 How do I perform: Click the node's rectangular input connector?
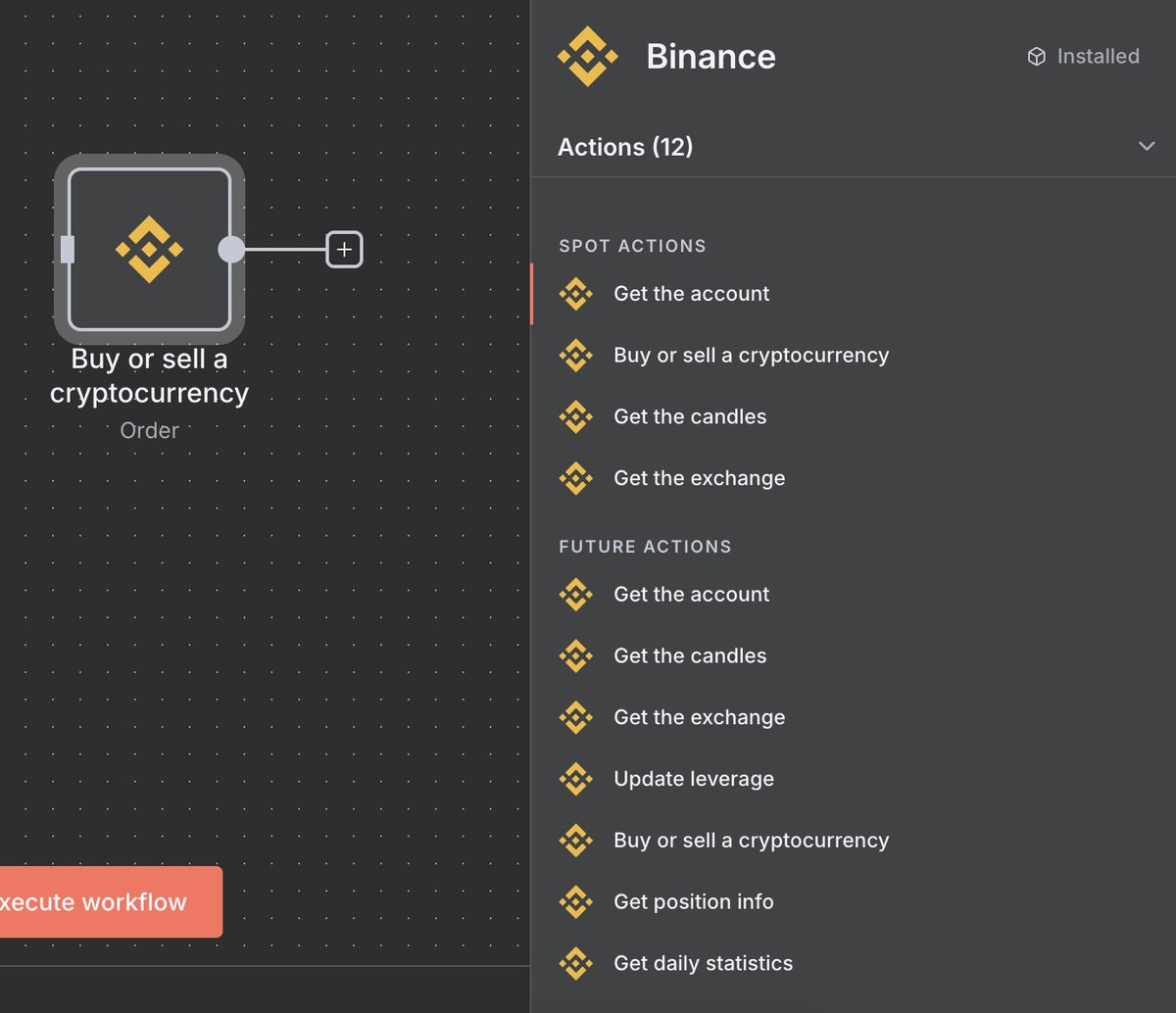click(x=68, y=250)
